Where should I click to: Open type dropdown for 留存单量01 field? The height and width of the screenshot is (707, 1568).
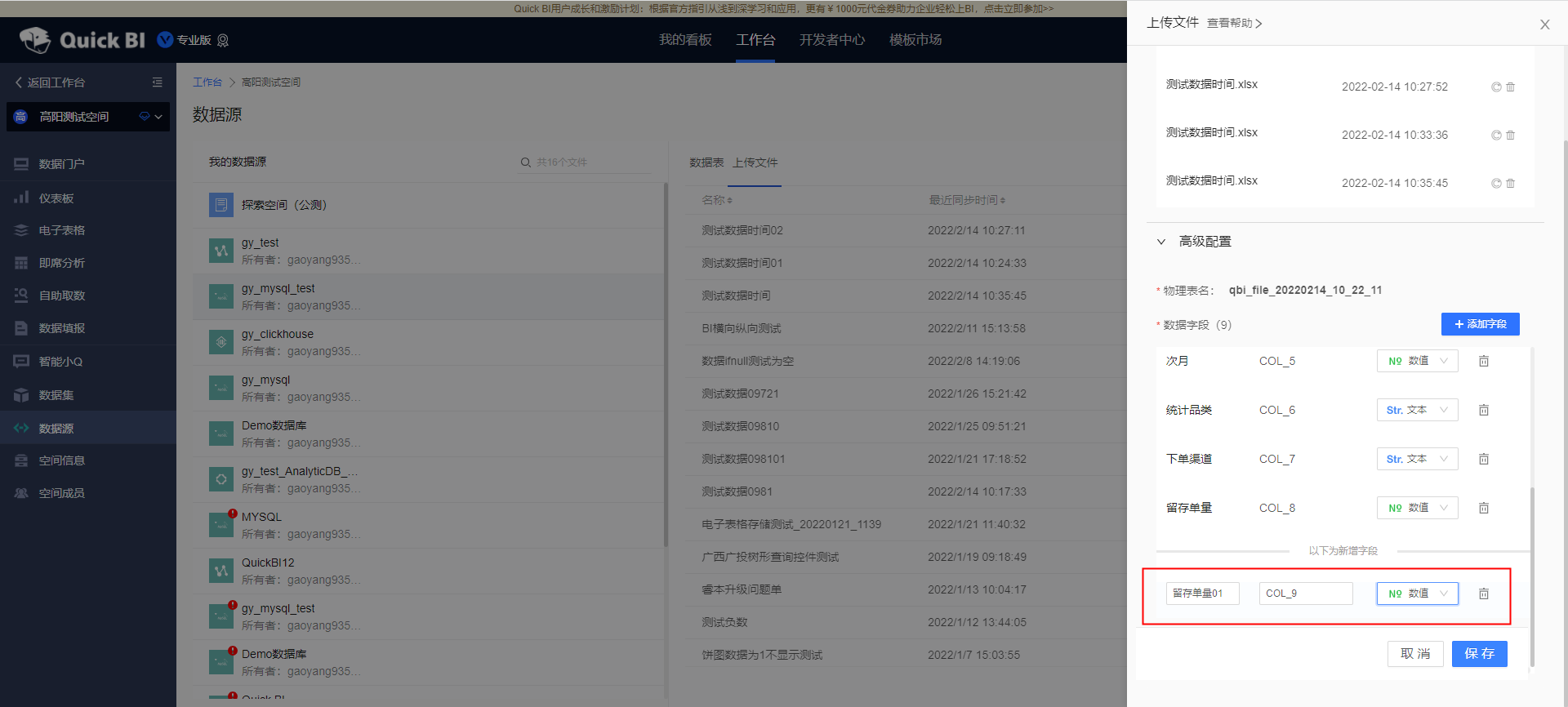pyautogui.click(x=1417, y=594)
